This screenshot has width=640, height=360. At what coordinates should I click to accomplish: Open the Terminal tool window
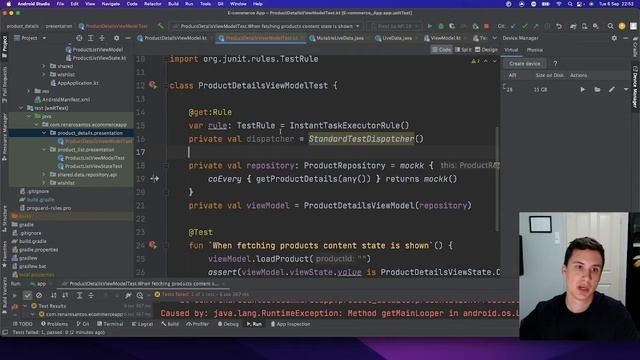[x=111, y=324]
